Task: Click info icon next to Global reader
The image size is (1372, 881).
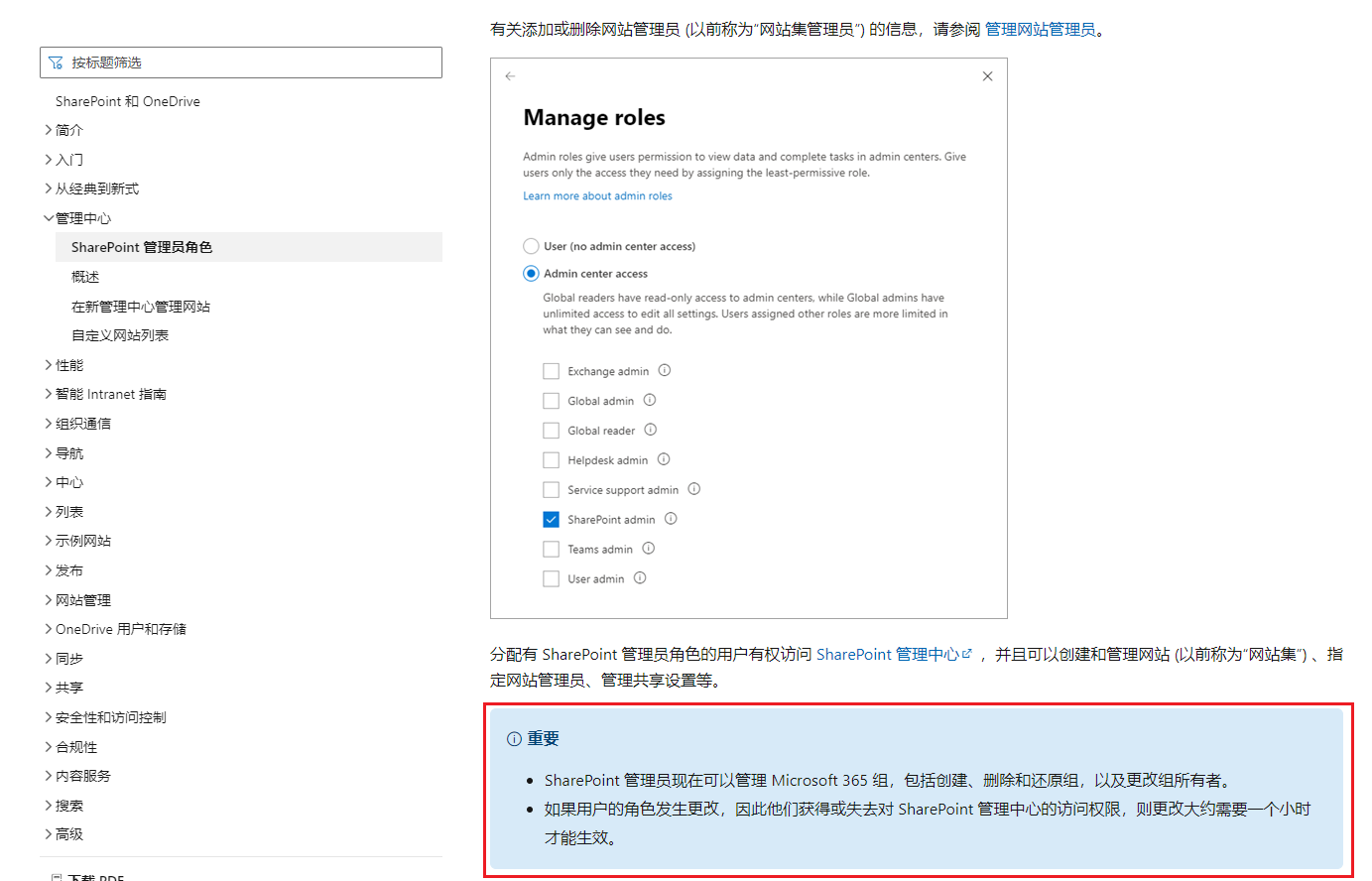Action: 651,430
